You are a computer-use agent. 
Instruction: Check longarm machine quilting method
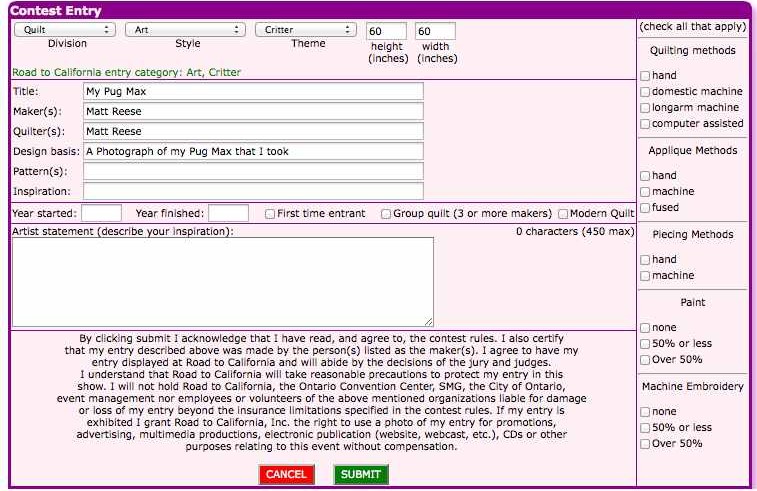click(645, 108)
